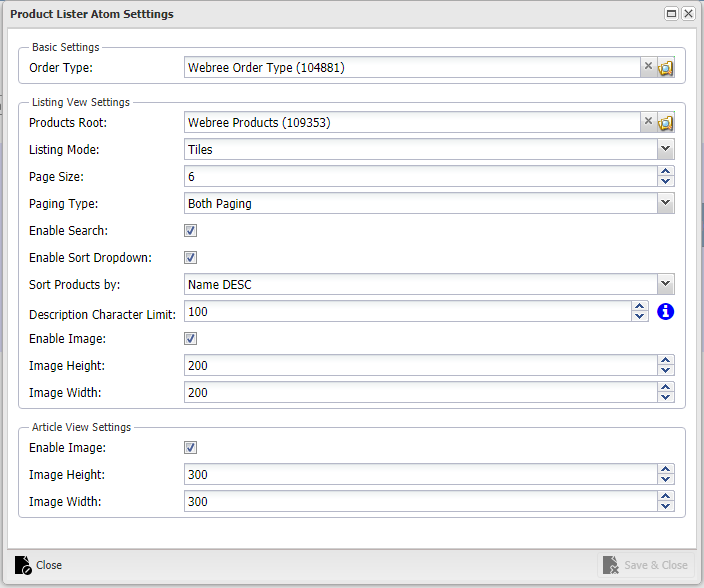Open Products Root browse folder icon

point(665,123)
